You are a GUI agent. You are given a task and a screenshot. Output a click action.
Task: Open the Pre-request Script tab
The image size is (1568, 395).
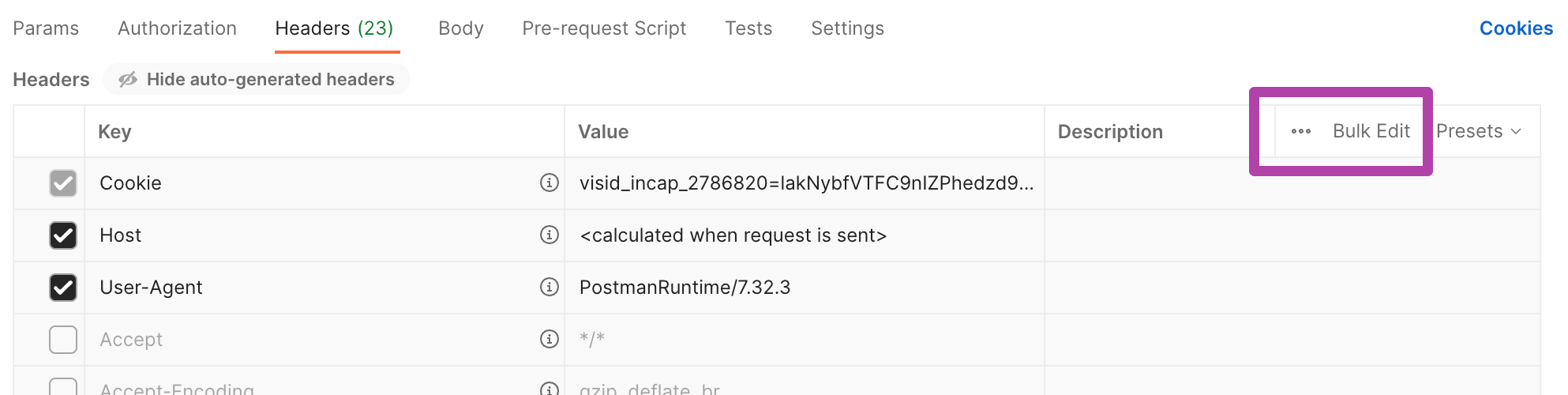tap(604, 28)
